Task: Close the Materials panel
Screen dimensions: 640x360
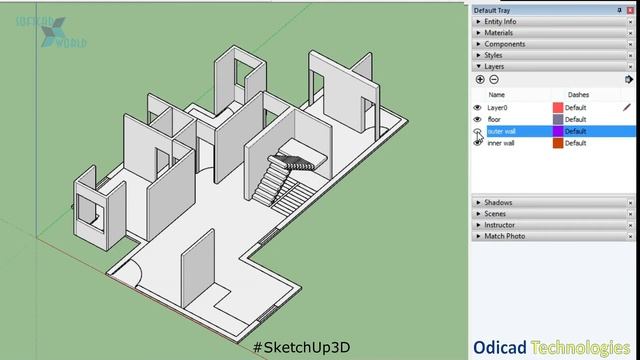Action: coord(630,33)
